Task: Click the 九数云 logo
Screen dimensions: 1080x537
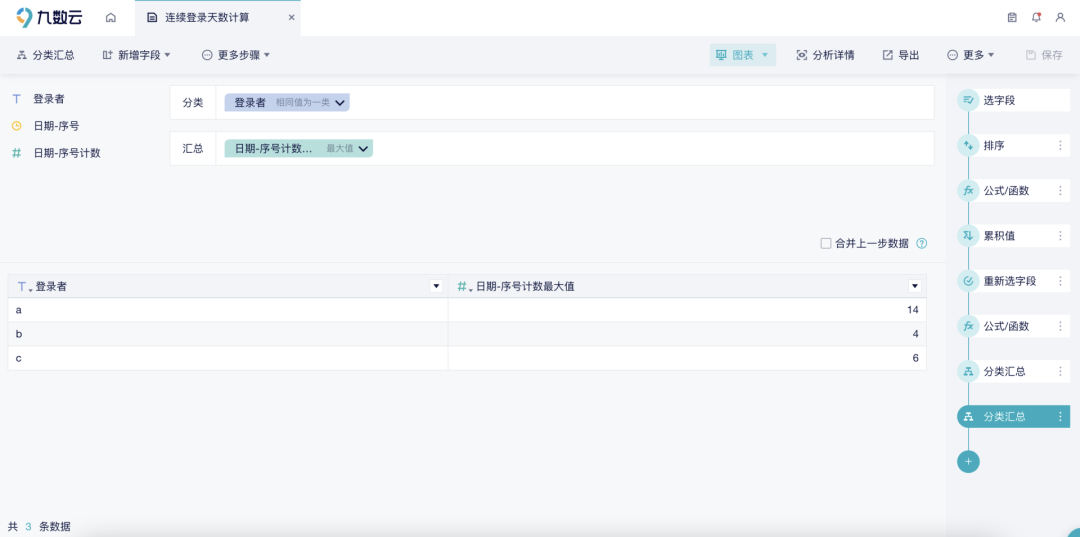Action: 49,18
